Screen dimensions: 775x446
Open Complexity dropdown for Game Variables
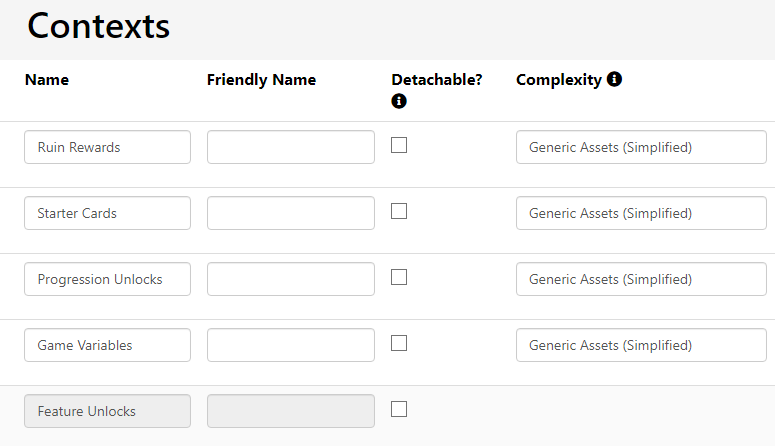[x=641, y=345]
